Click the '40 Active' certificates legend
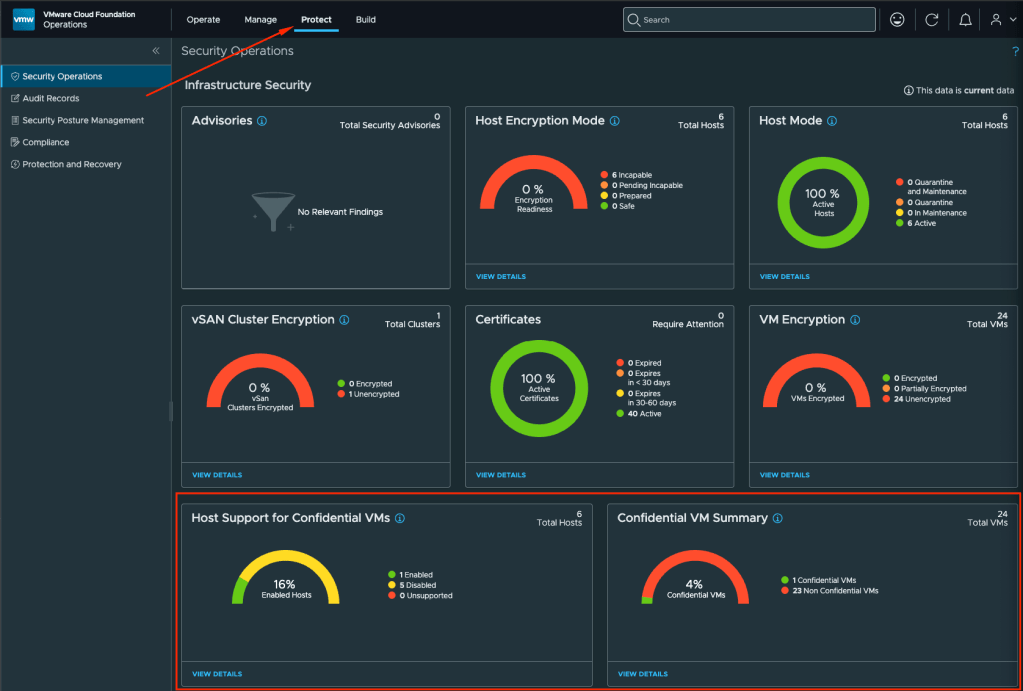Screen dimensions: 1023x691 [x=639, y=414]
